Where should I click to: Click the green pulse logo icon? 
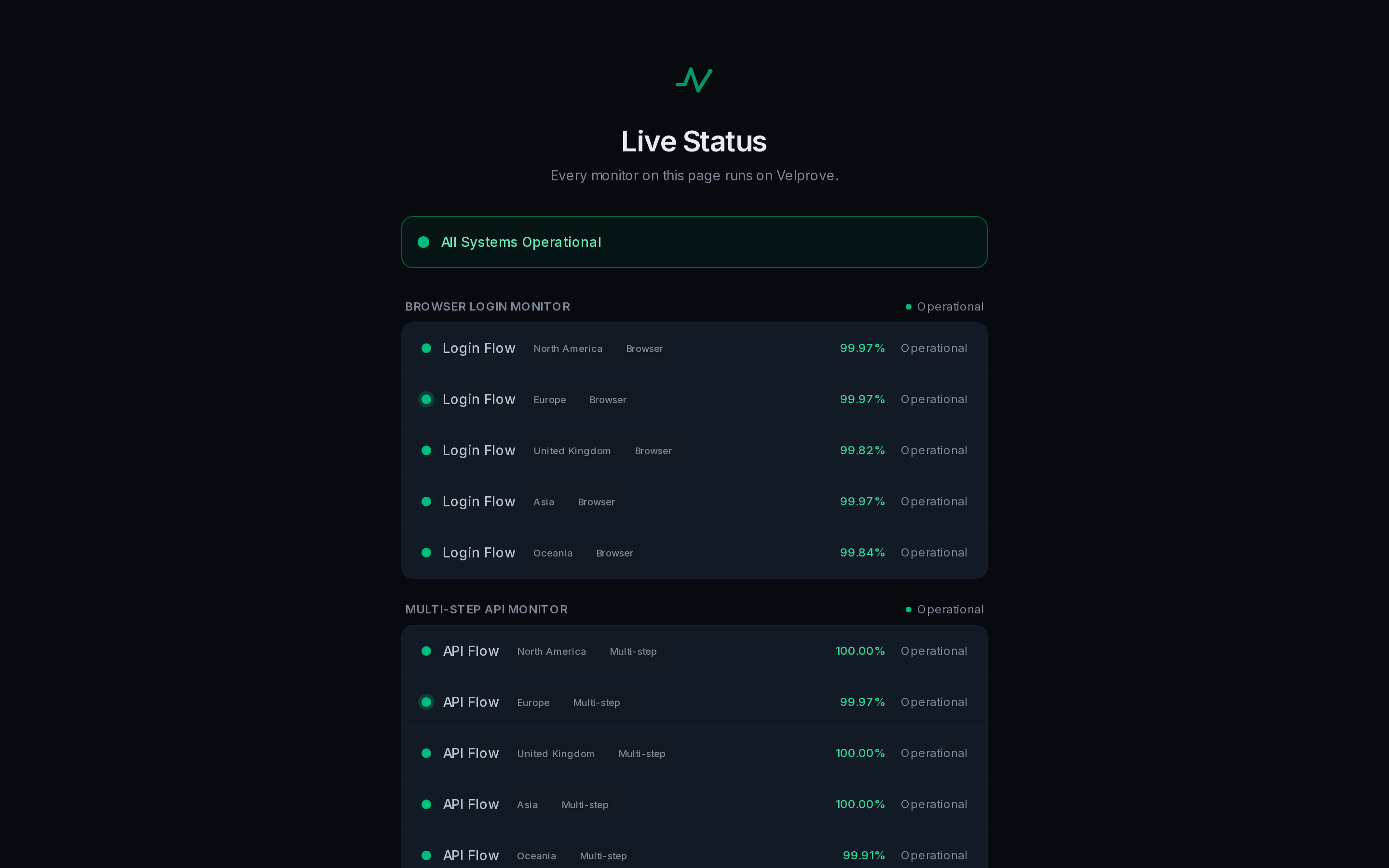pos(694,80)
